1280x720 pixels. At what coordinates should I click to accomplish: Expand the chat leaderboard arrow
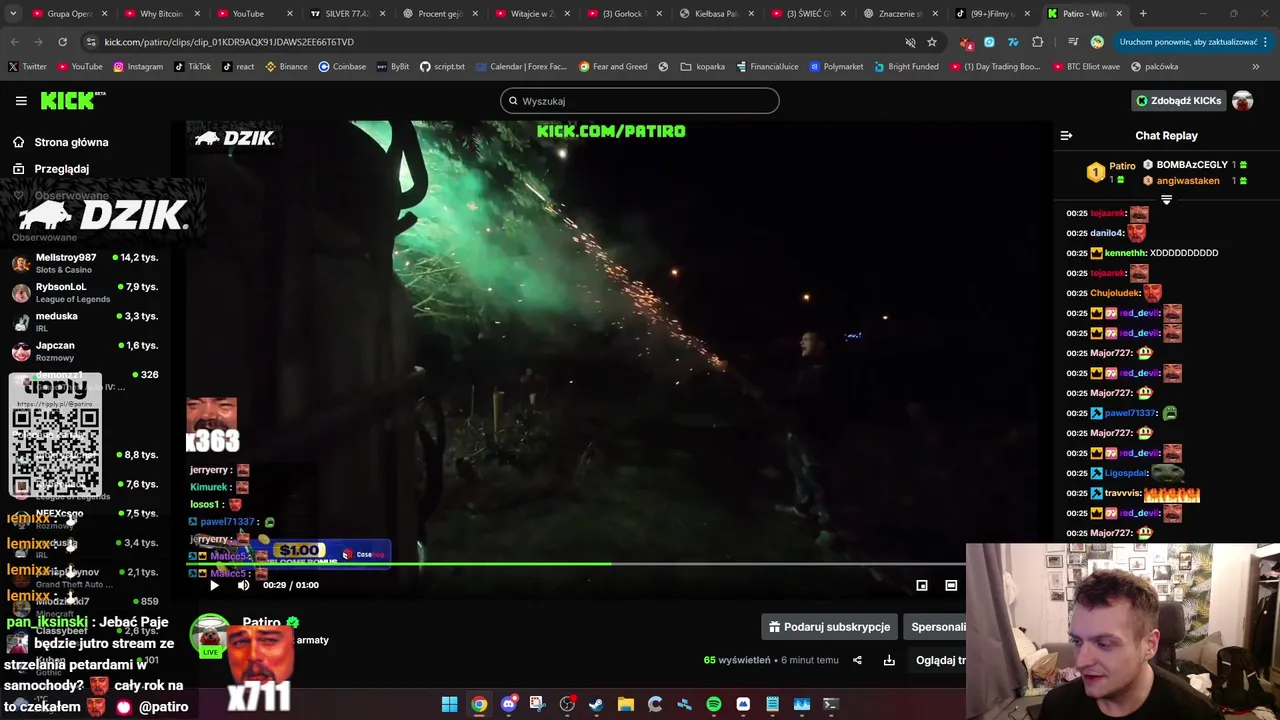1166,200
